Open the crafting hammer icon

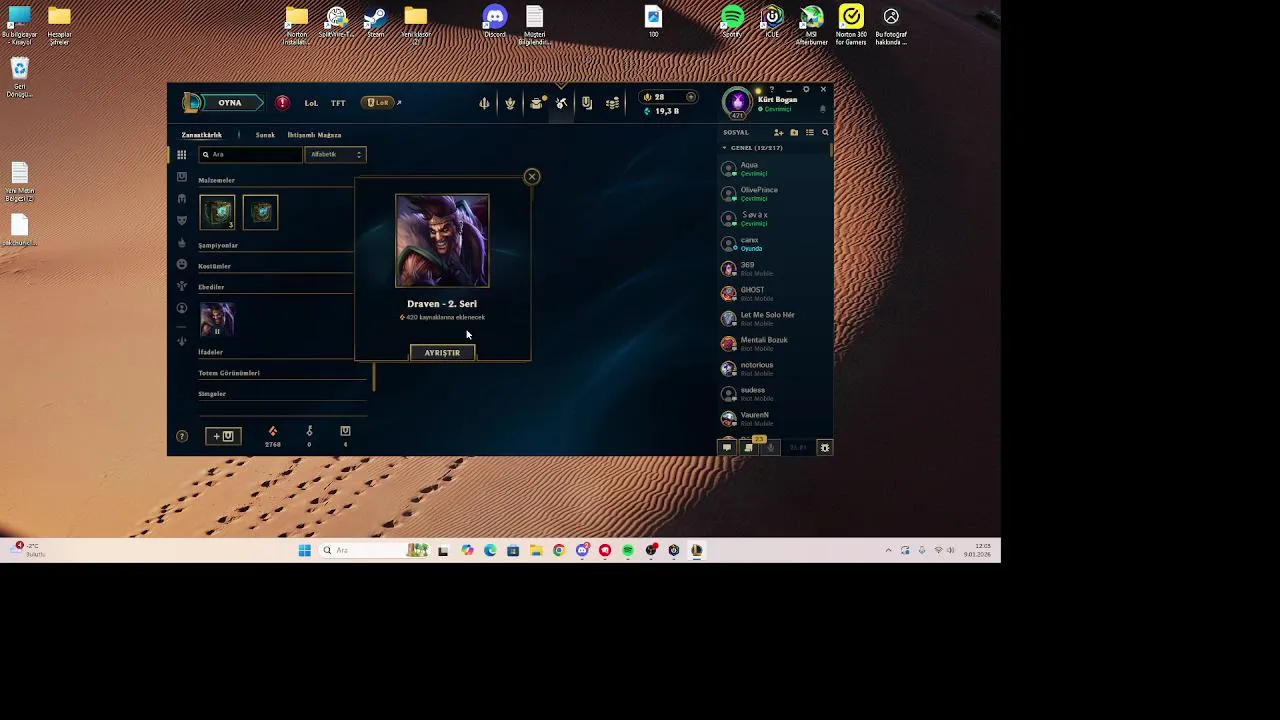click(562, 103)
